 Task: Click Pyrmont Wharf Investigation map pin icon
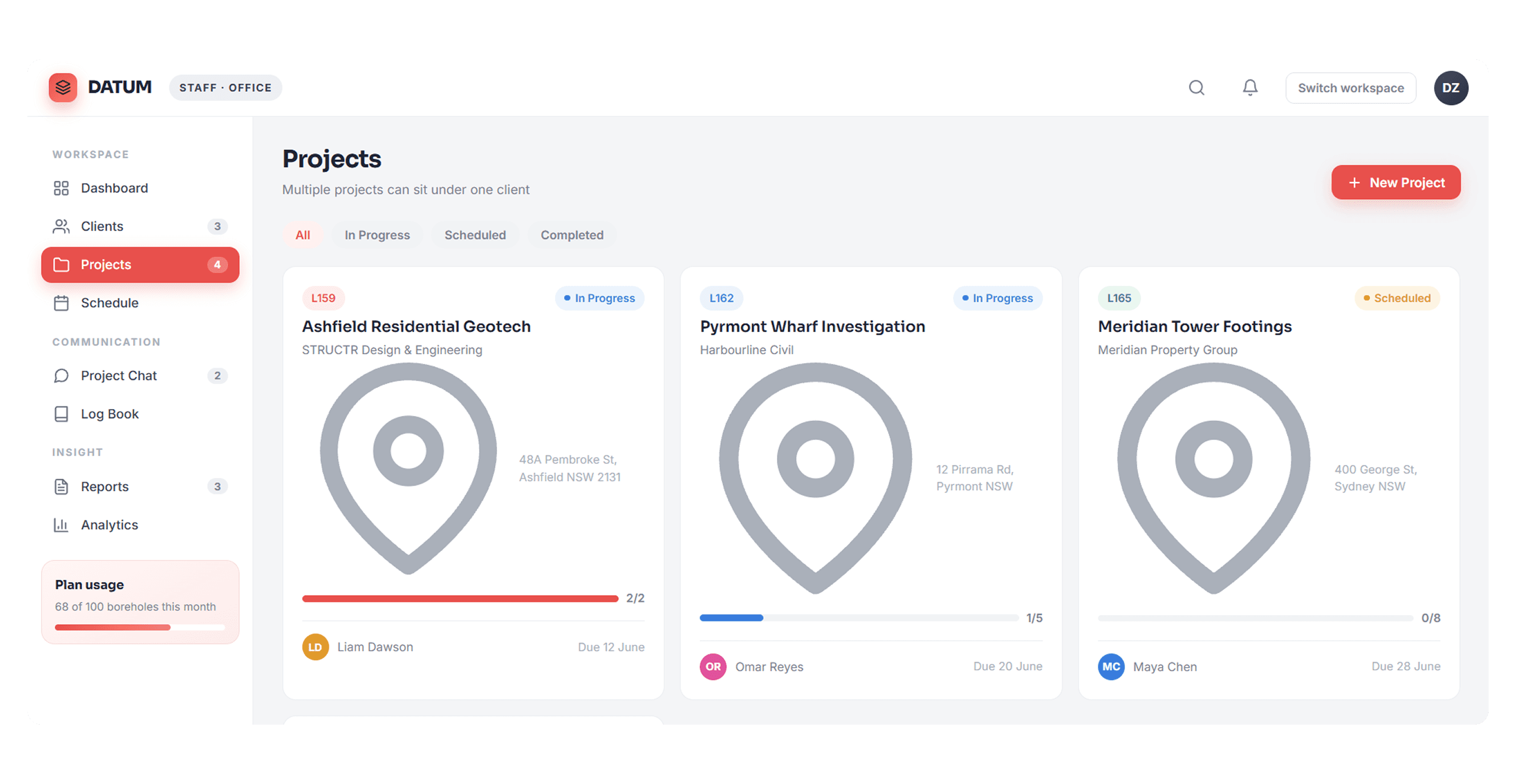(x=815, y=478)
